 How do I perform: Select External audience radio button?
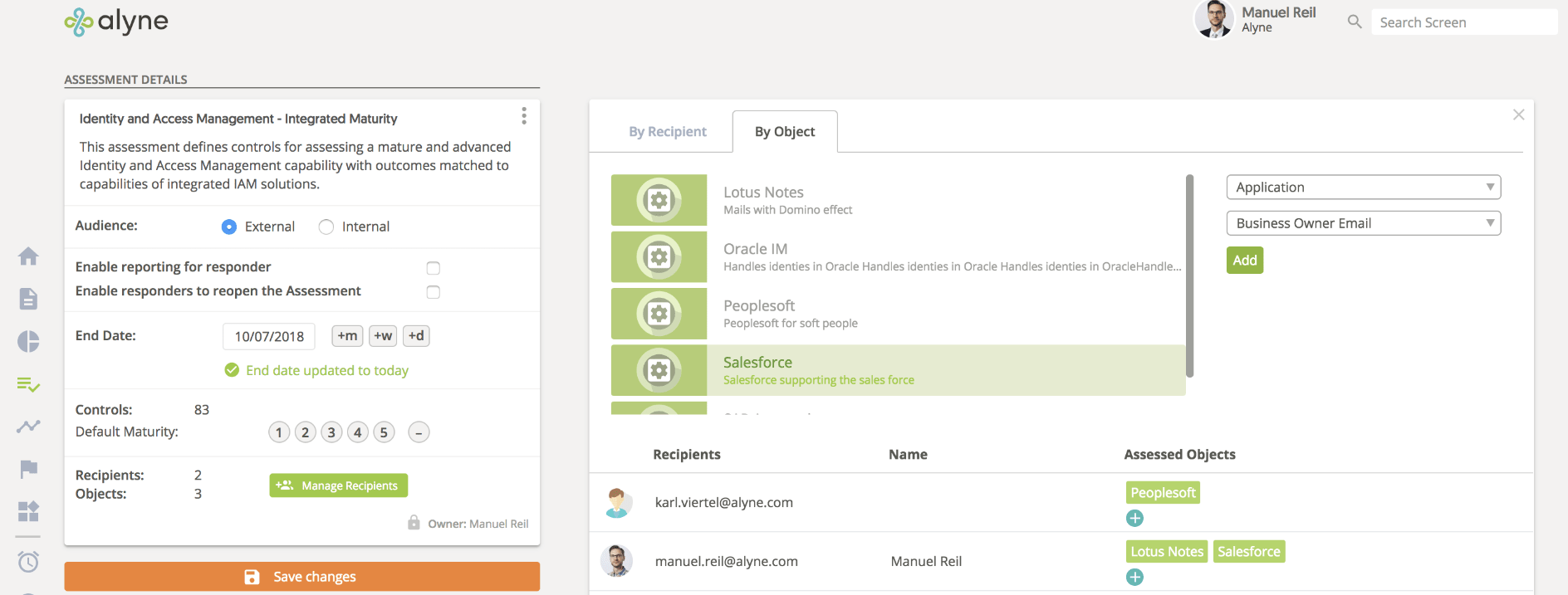click(229, 227)
